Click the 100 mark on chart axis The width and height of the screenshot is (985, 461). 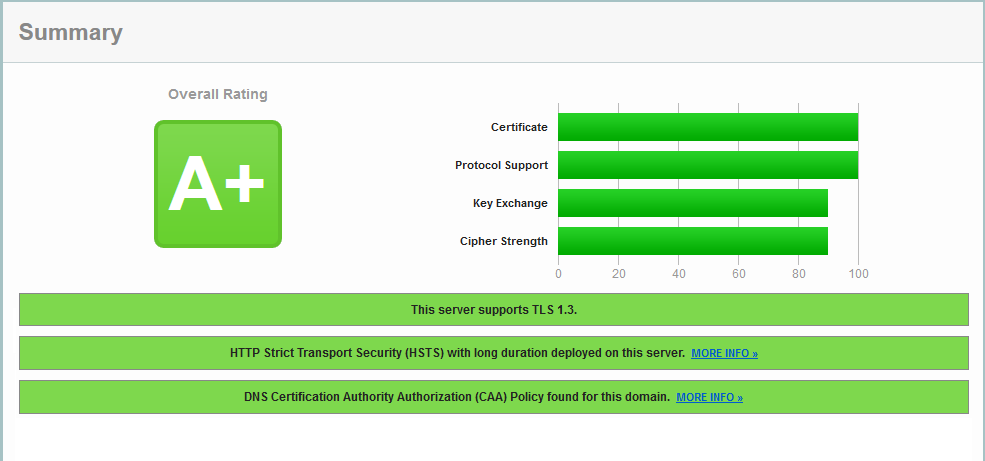click(858, 274)
